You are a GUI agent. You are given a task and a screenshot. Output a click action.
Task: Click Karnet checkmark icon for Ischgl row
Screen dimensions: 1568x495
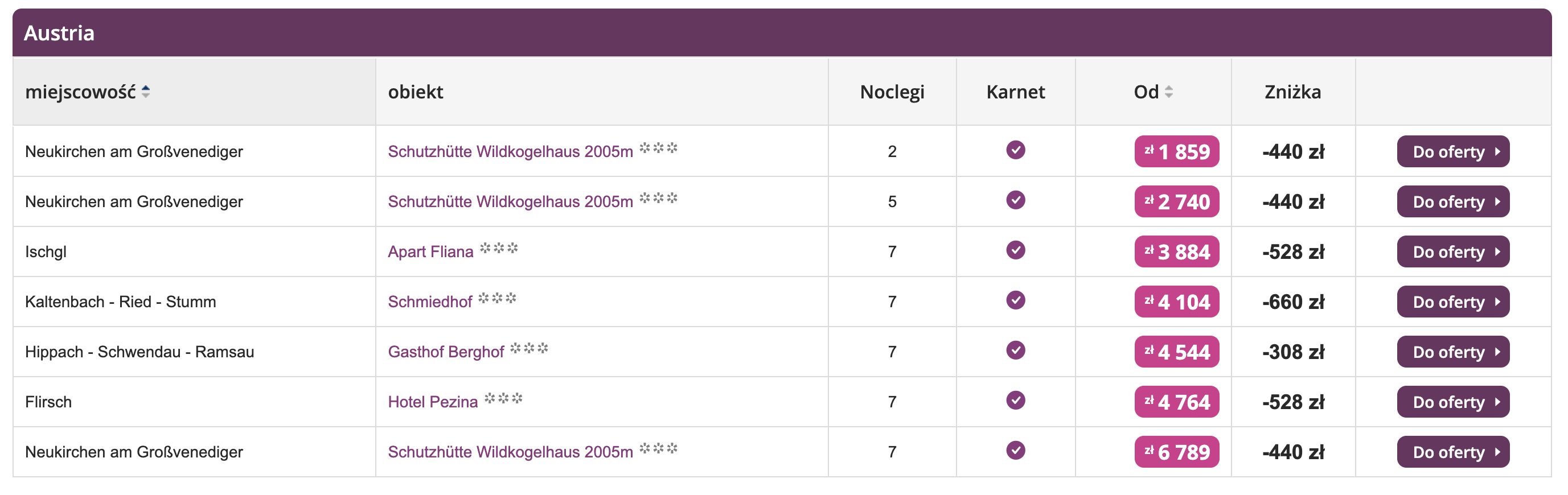(x=1015, y=250)
